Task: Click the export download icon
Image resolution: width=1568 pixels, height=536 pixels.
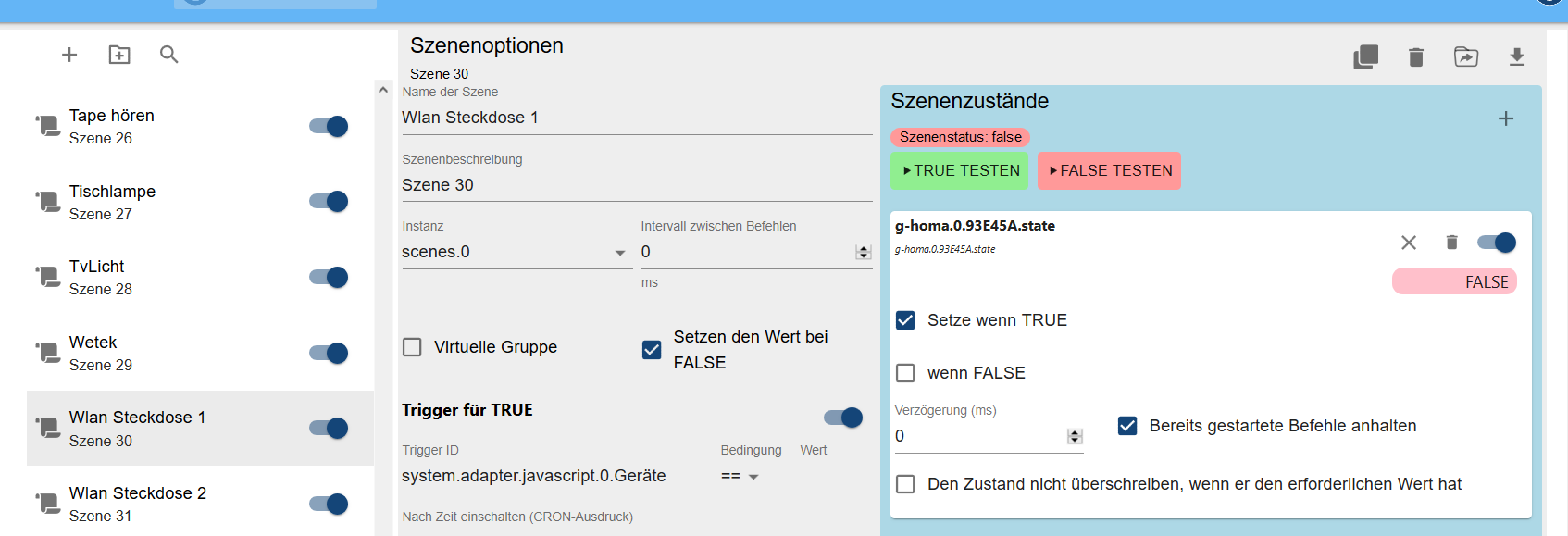Action: 1517,57
